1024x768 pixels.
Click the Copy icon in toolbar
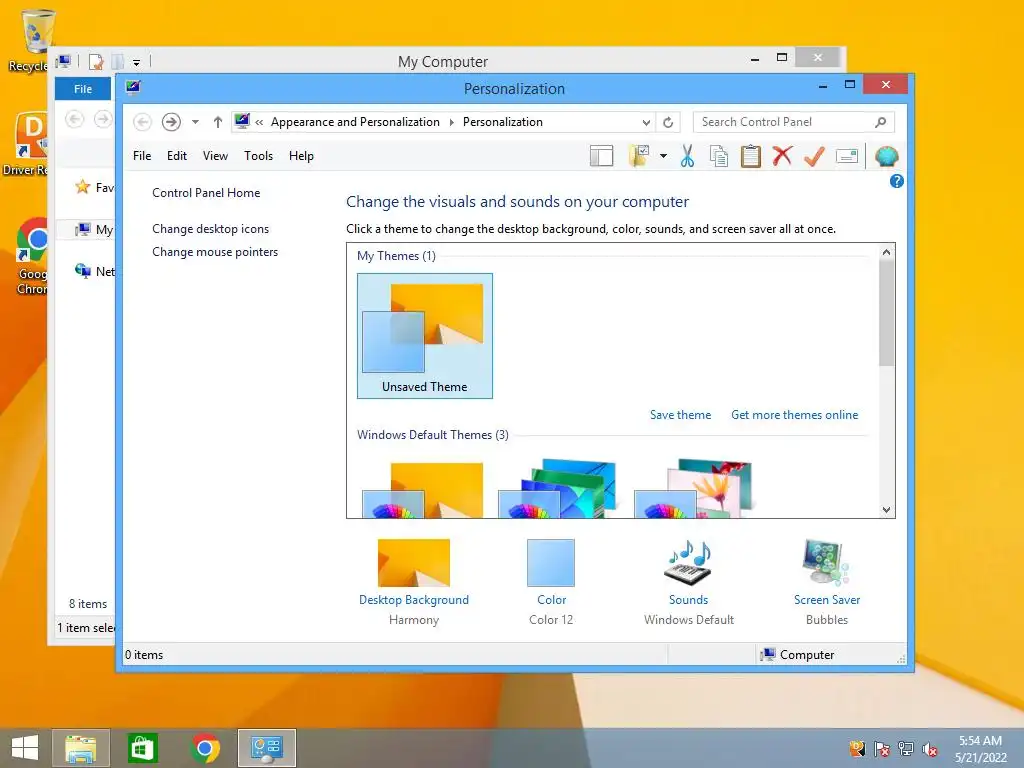pyautogui.click(x=719, y=156)
